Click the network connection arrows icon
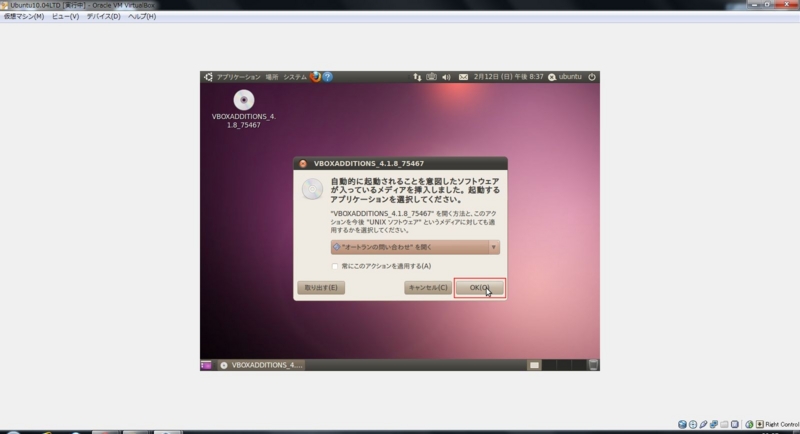This screenshot has height=434, width=800. point(417,77)
